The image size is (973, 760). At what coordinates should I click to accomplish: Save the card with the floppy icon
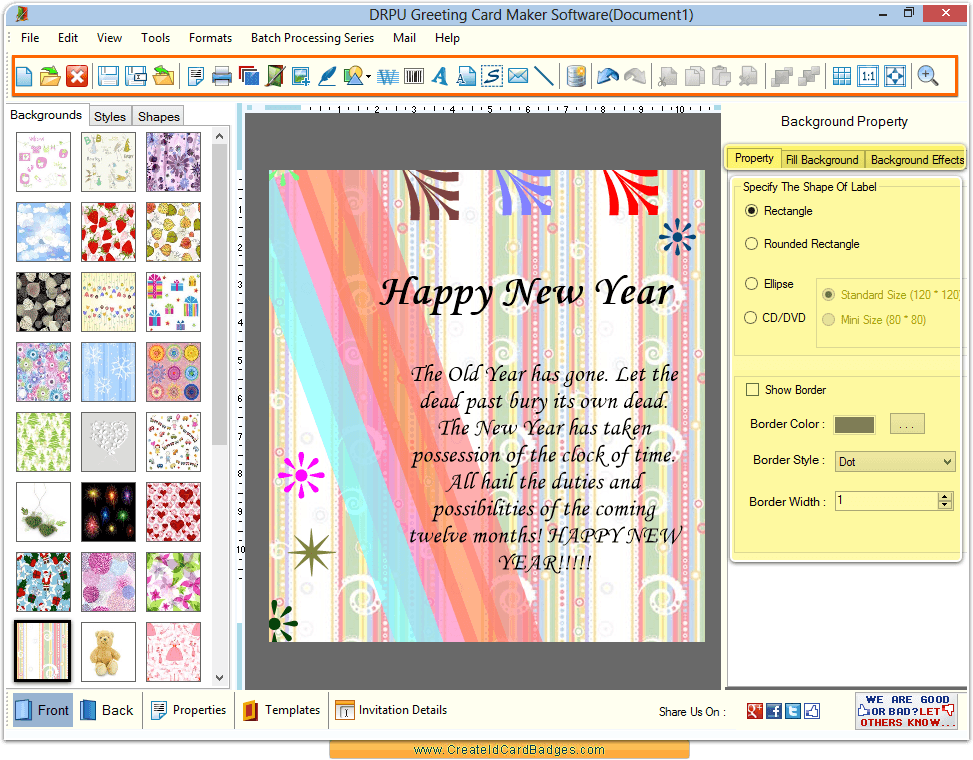tap(108, 76)
